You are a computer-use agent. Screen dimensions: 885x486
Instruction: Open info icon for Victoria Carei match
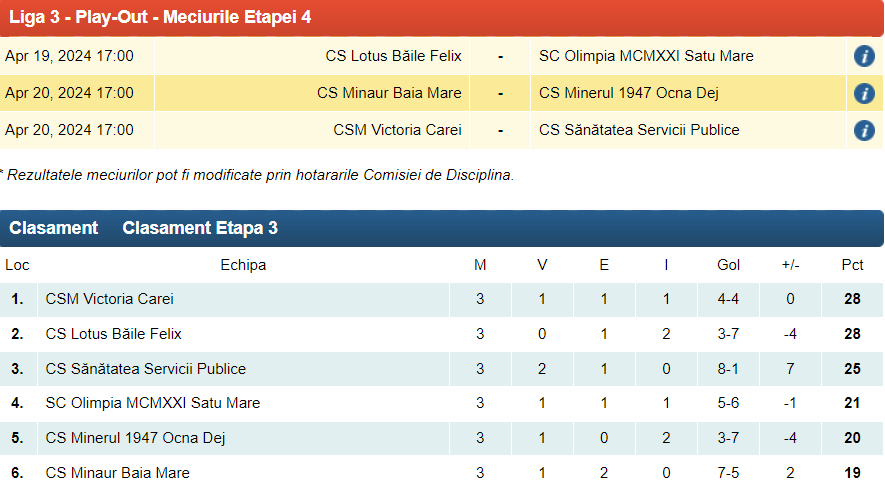coord(864,130)
